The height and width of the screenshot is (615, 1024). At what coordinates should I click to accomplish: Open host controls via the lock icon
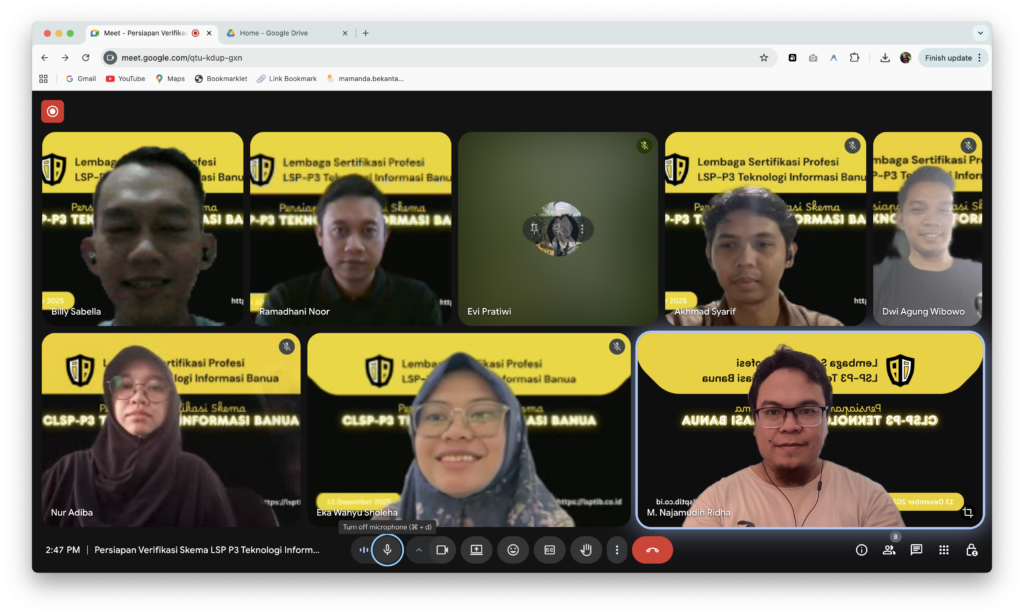(971, 549)
